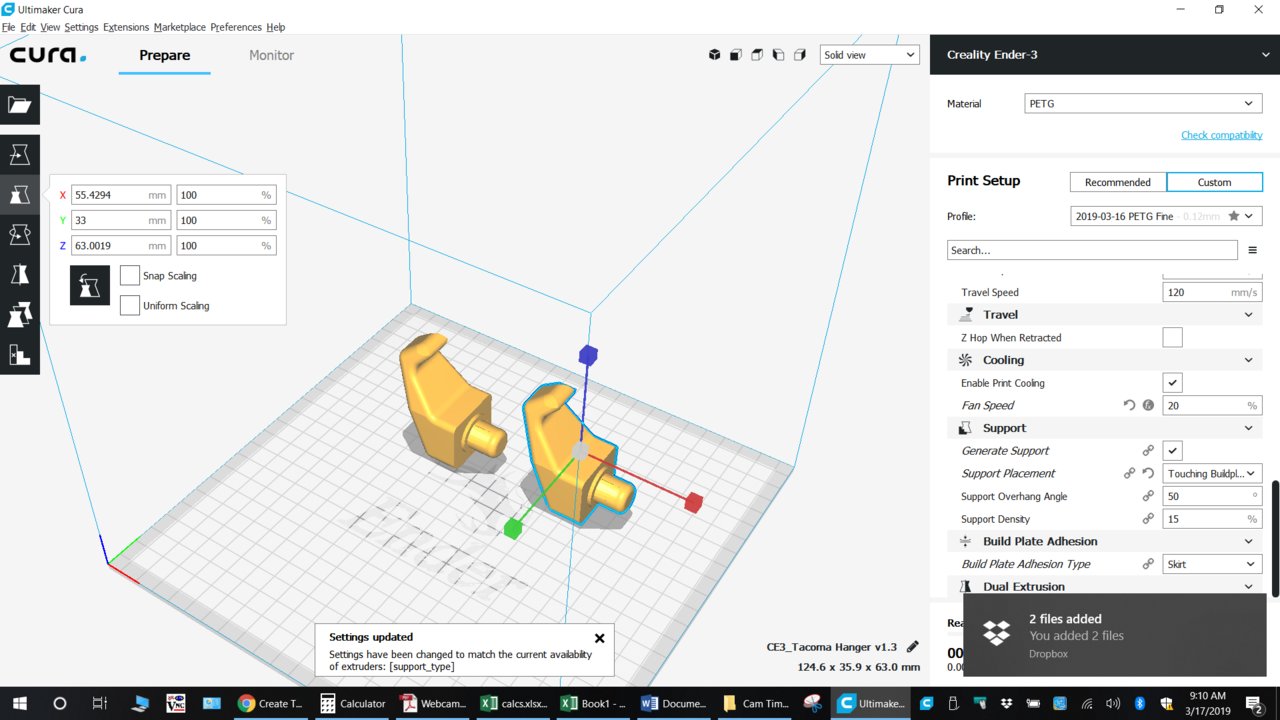Click the profile star icon

pos(1233,216)
